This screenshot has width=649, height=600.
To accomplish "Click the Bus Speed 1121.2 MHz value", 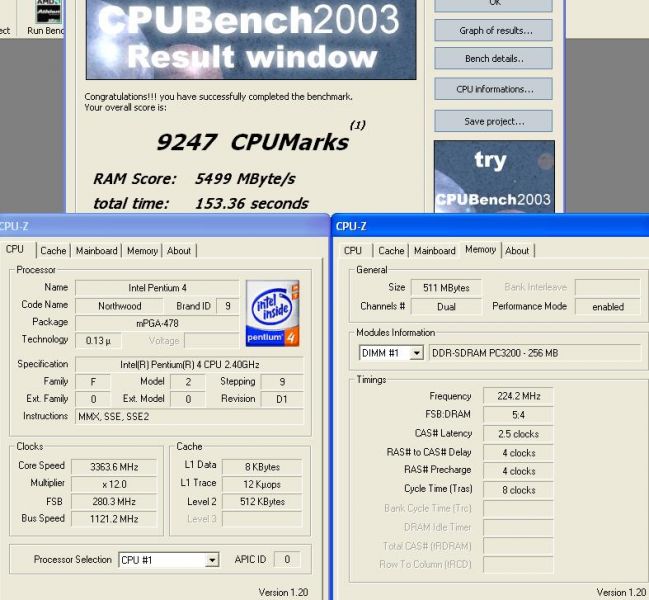I will tap(114, 519).
